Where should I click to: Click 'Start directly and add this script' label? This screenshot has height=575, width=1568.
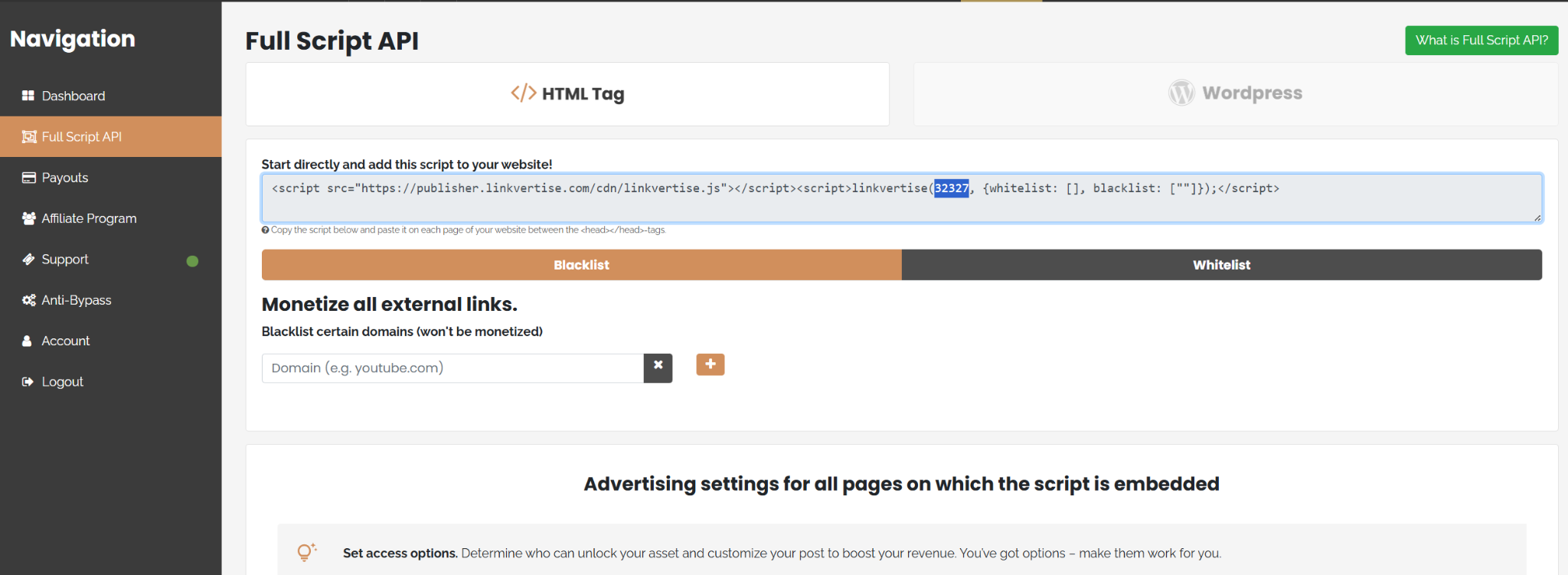407,164
